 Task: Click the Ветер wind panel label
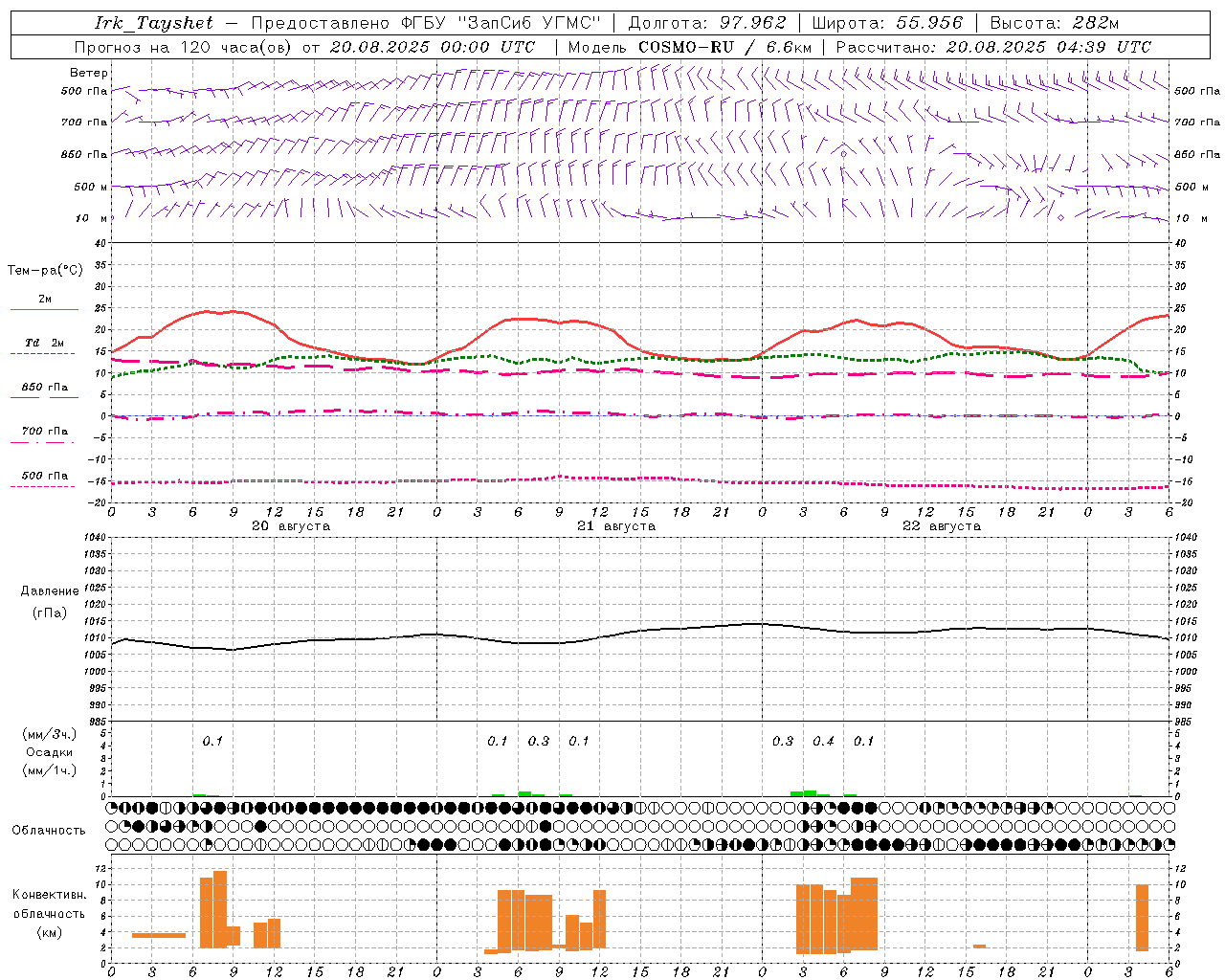89,73
